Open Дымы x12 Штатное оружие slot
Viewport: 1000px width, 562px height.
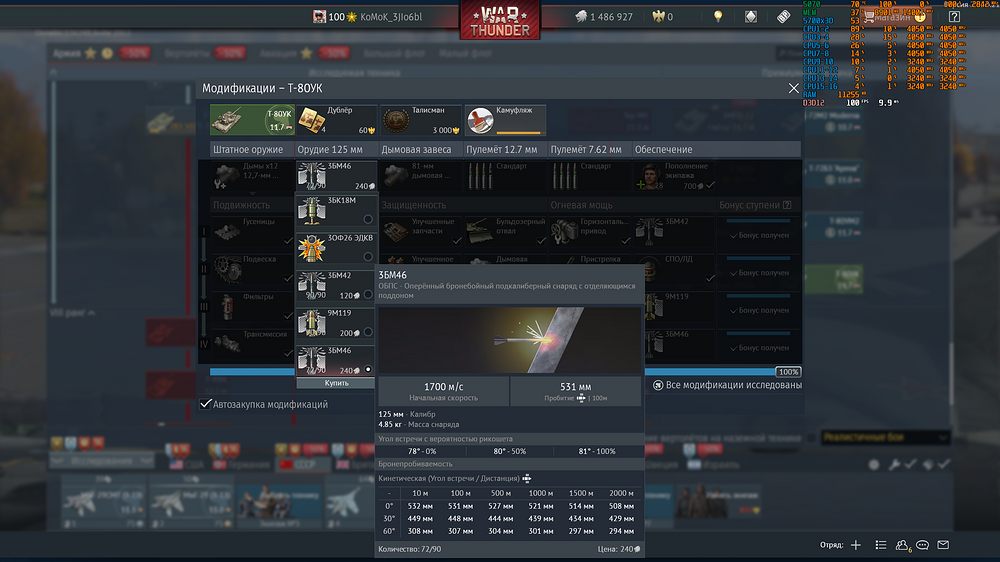pyautogui.click(x=251, y=176)
